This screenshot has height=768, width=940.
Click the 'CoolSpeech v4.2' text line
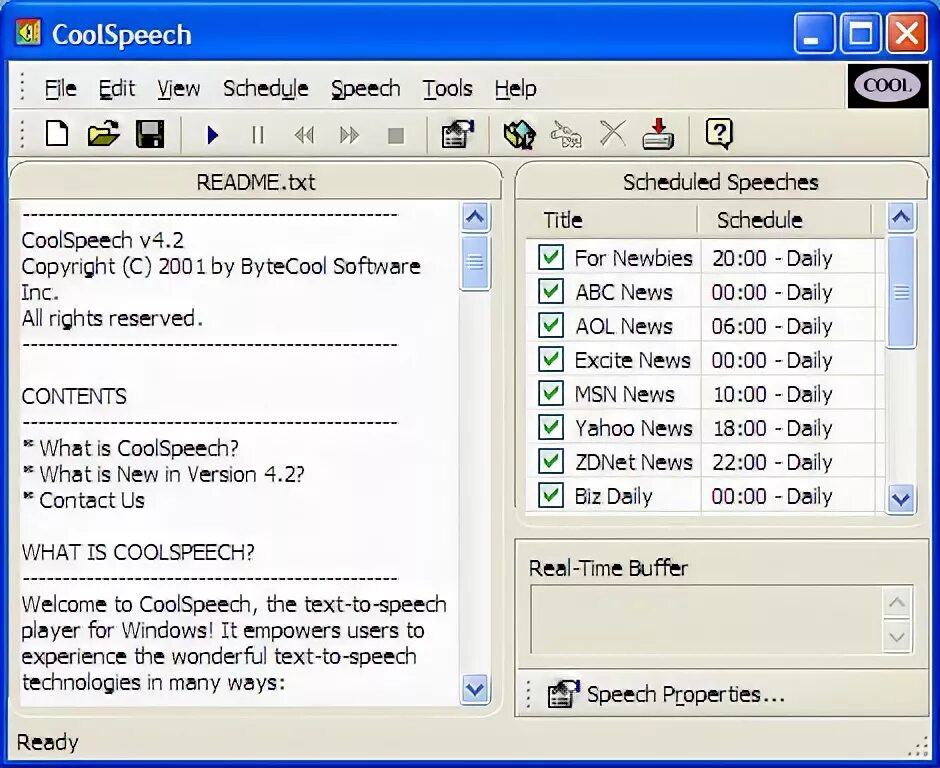[103, 240]
